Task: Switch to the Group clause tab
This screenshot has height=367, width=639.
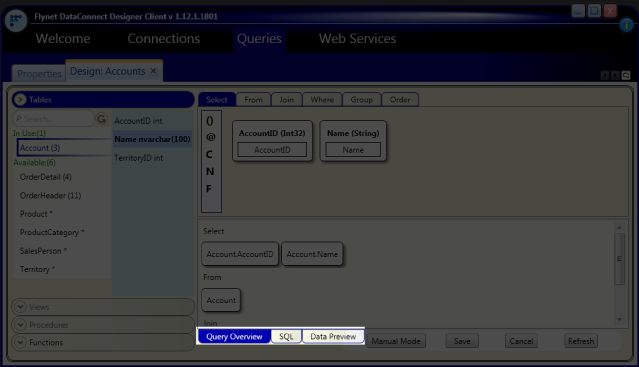Action: pos(361,99)
